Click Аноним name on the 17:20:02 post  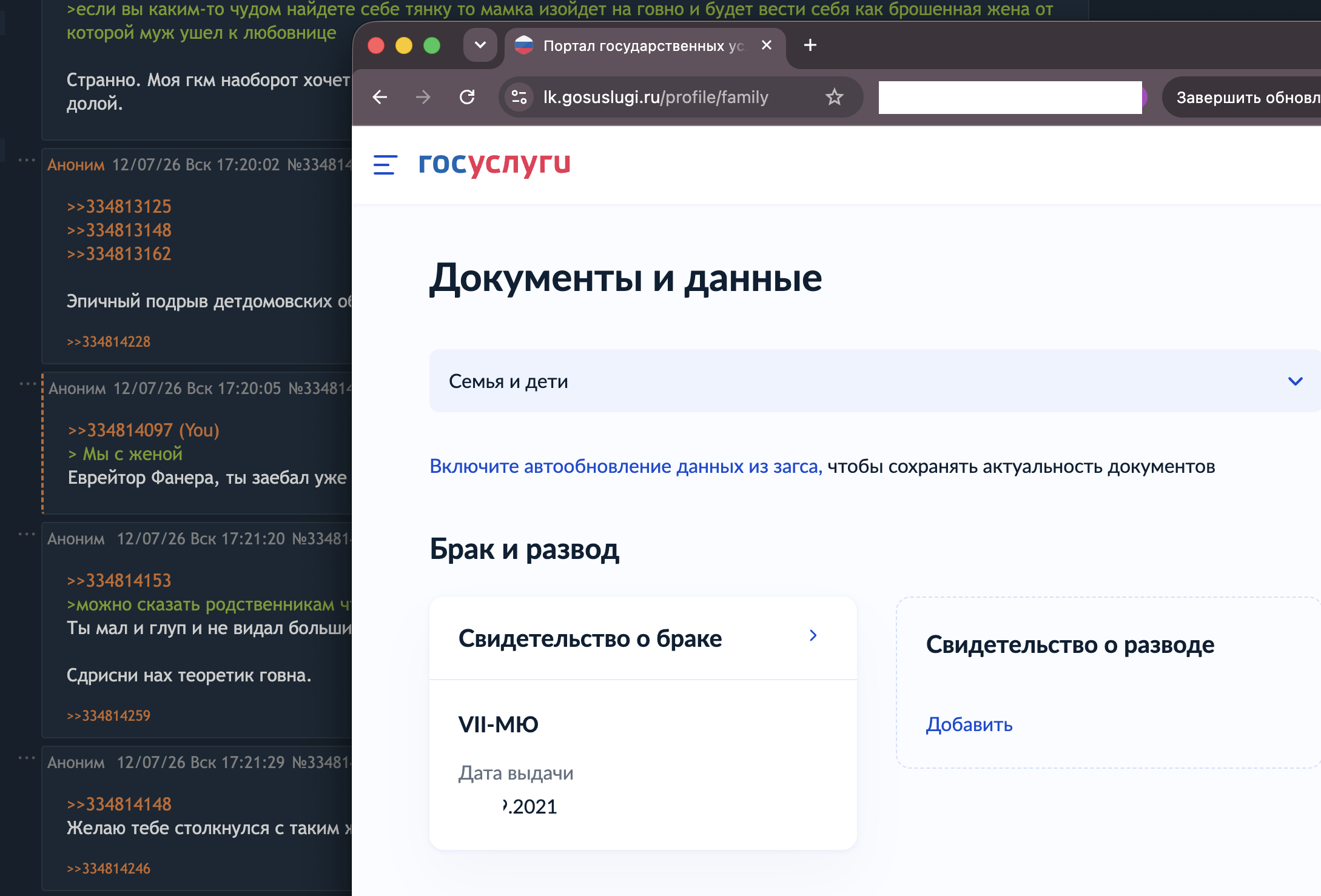pos(76,164)
